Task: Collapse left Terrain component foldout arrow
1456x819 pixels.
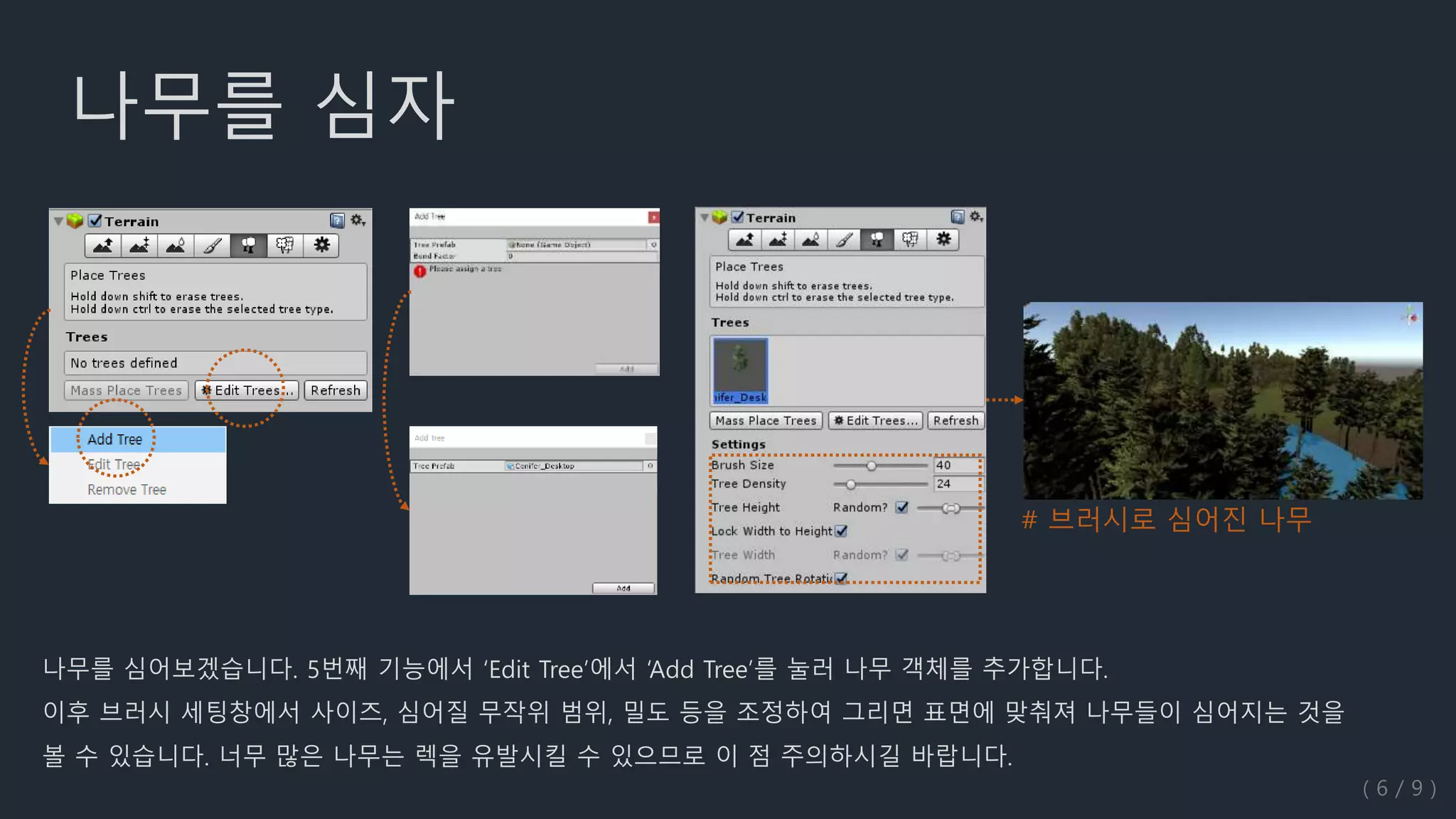Action: pos(58,221)
